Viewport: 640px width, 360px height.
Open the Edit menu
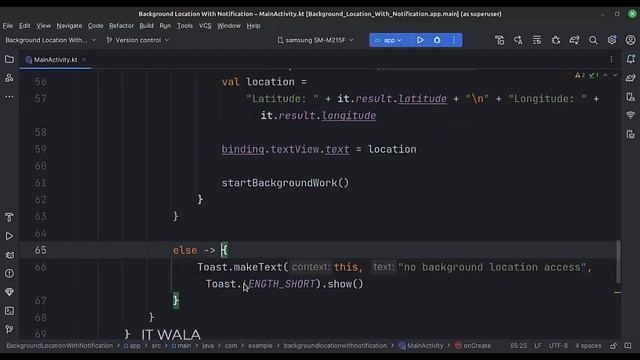tap(24, 26)
